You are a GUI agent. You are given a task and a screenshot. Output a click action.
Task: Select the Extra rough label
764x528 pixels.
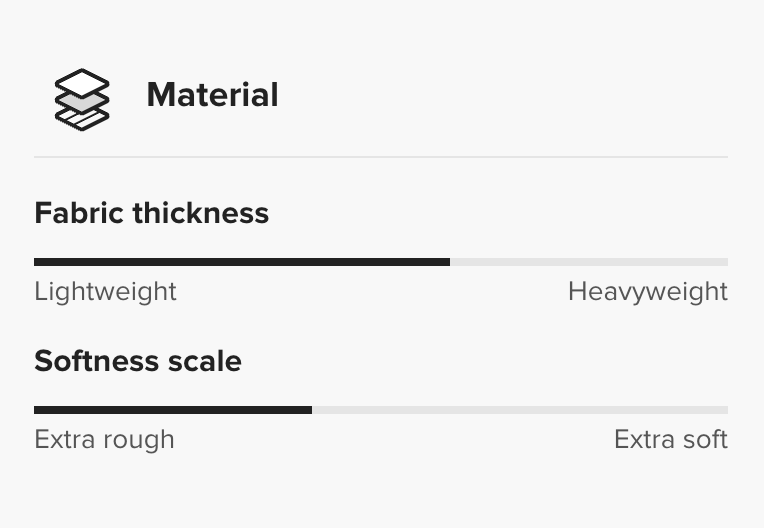pos(104,440)
